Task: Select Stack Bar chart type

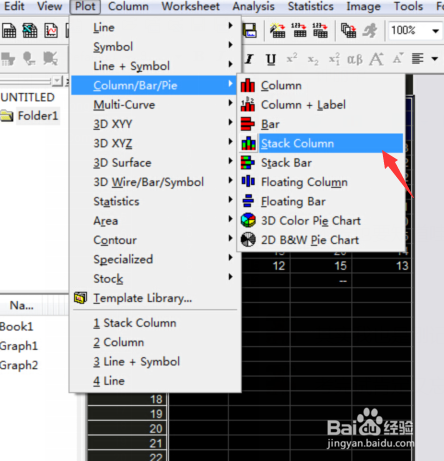Action: coord(321,163)
